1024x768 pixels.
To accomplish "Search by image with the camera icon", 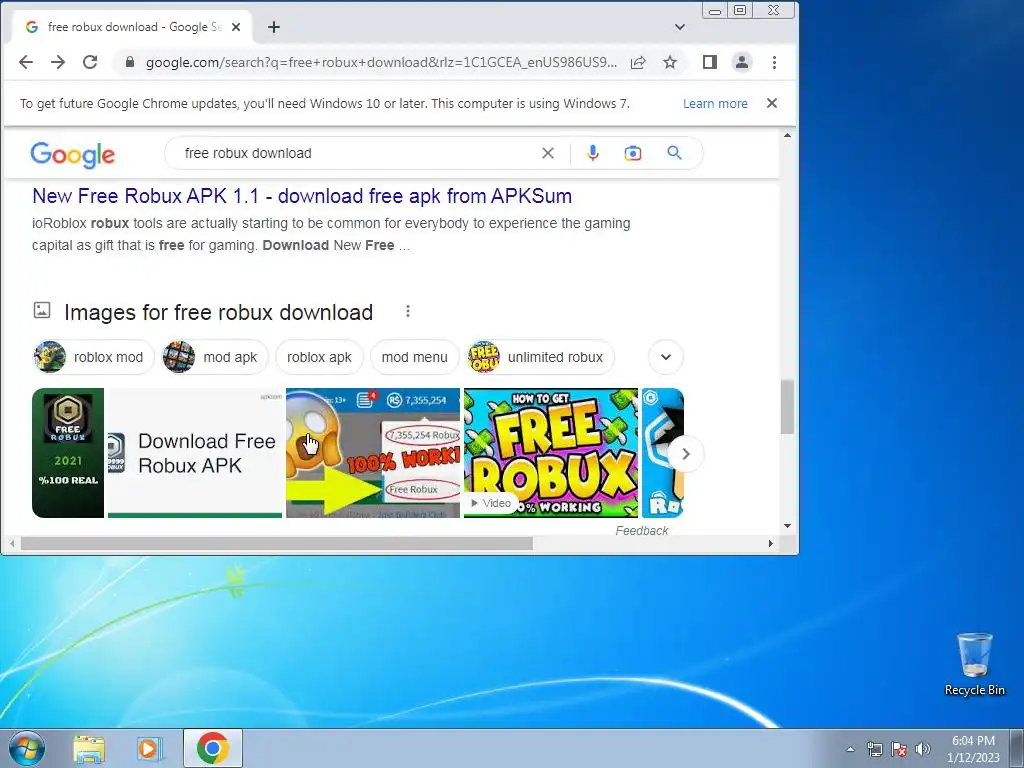I will [633, 153].
